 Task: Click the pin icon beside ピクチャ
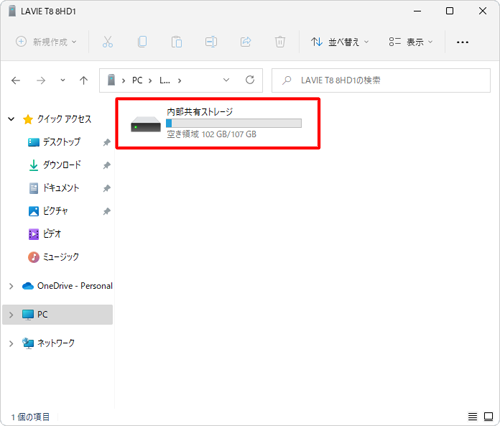click(106, 211)
